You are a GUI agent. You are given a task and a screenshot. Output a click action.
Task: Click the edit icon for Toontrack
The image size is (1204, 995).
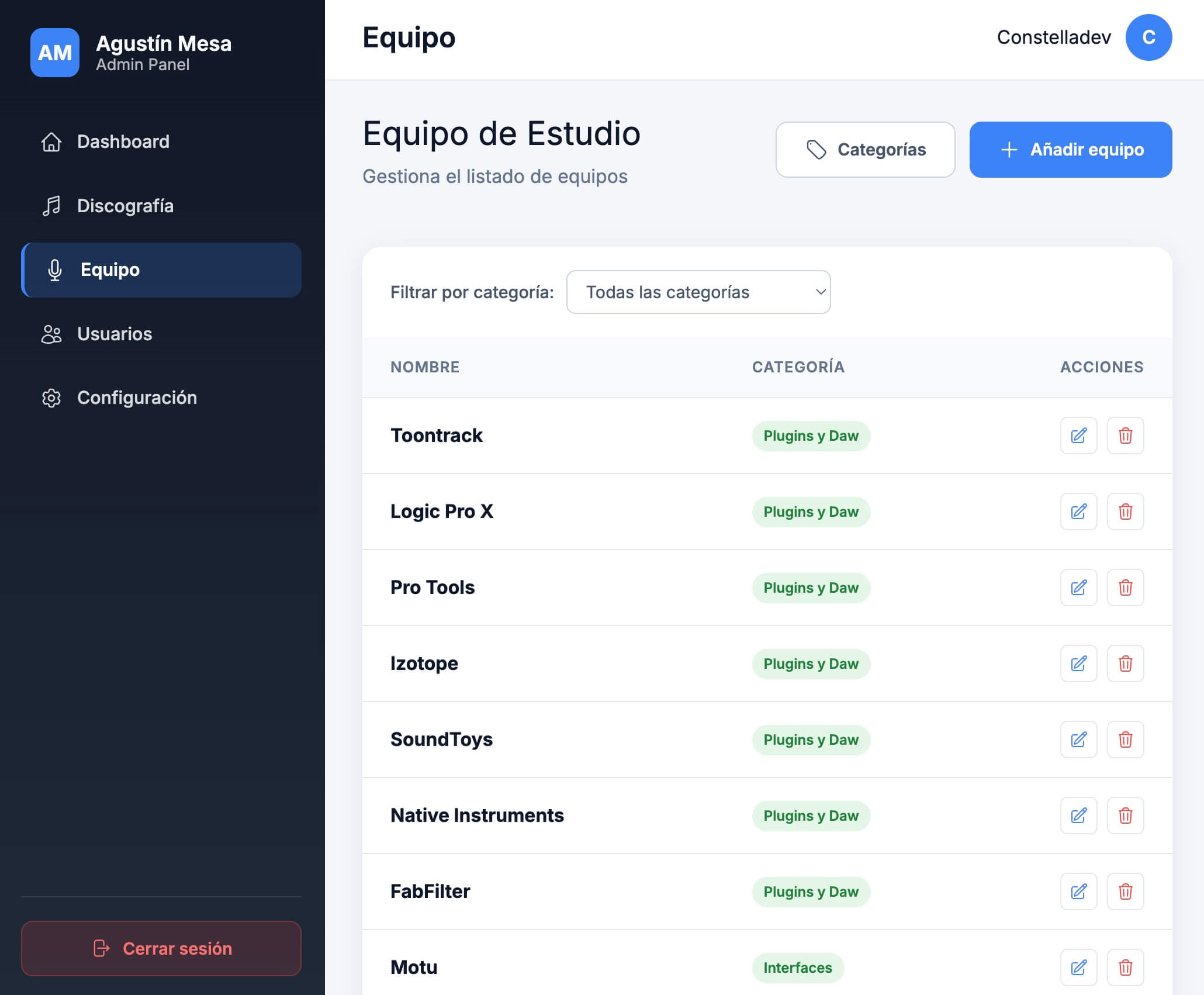coord(1078,436)
